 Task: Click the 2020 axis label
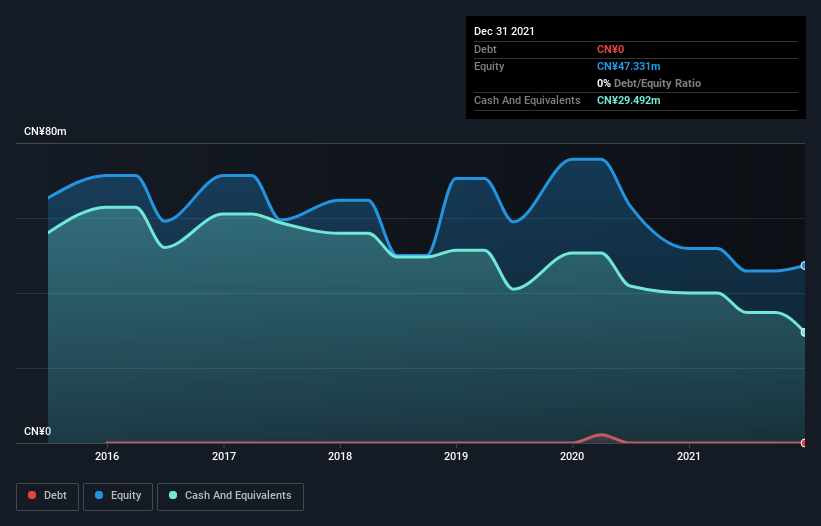572,456
